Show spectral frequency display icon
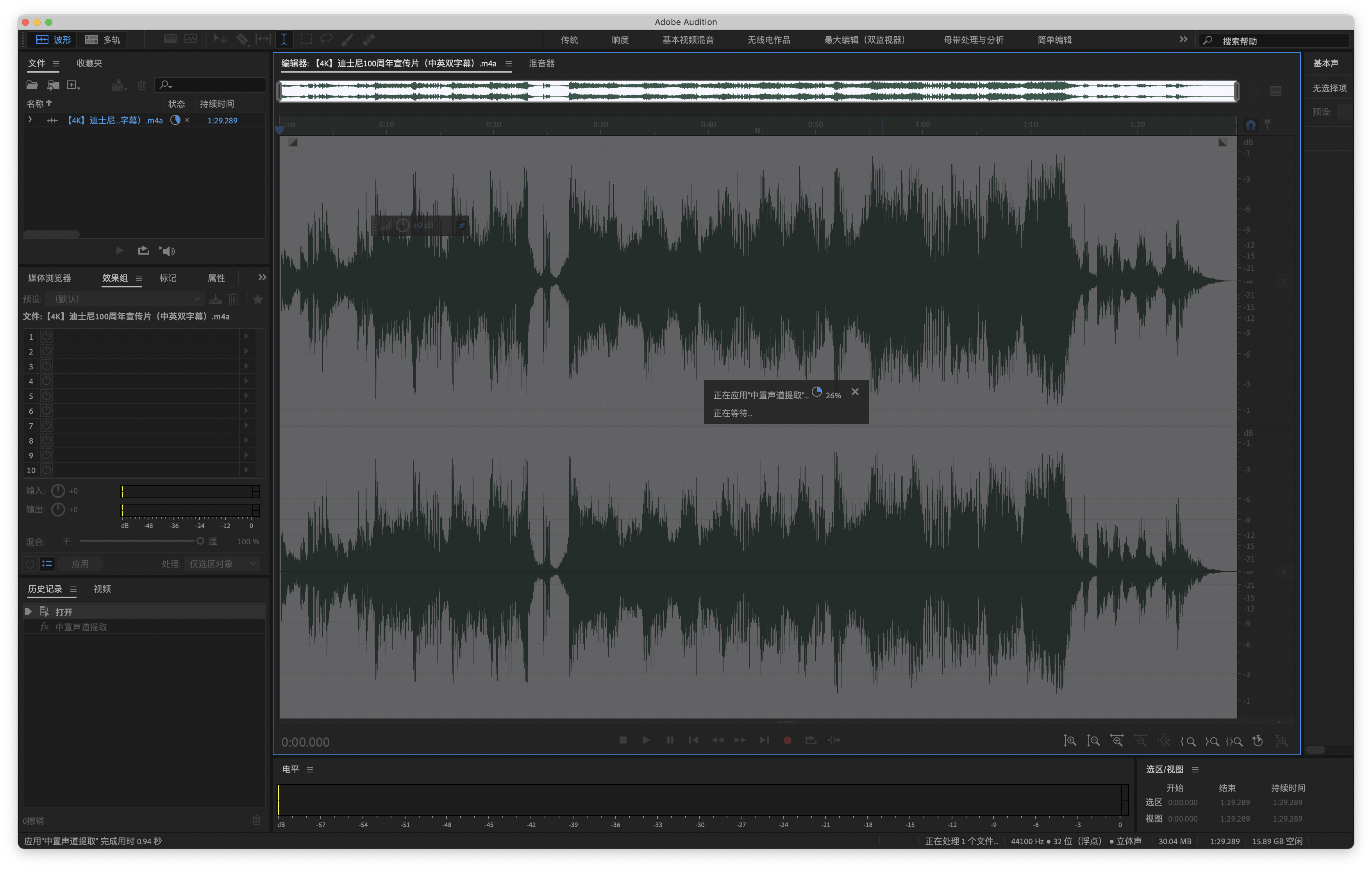 point(170,39)
